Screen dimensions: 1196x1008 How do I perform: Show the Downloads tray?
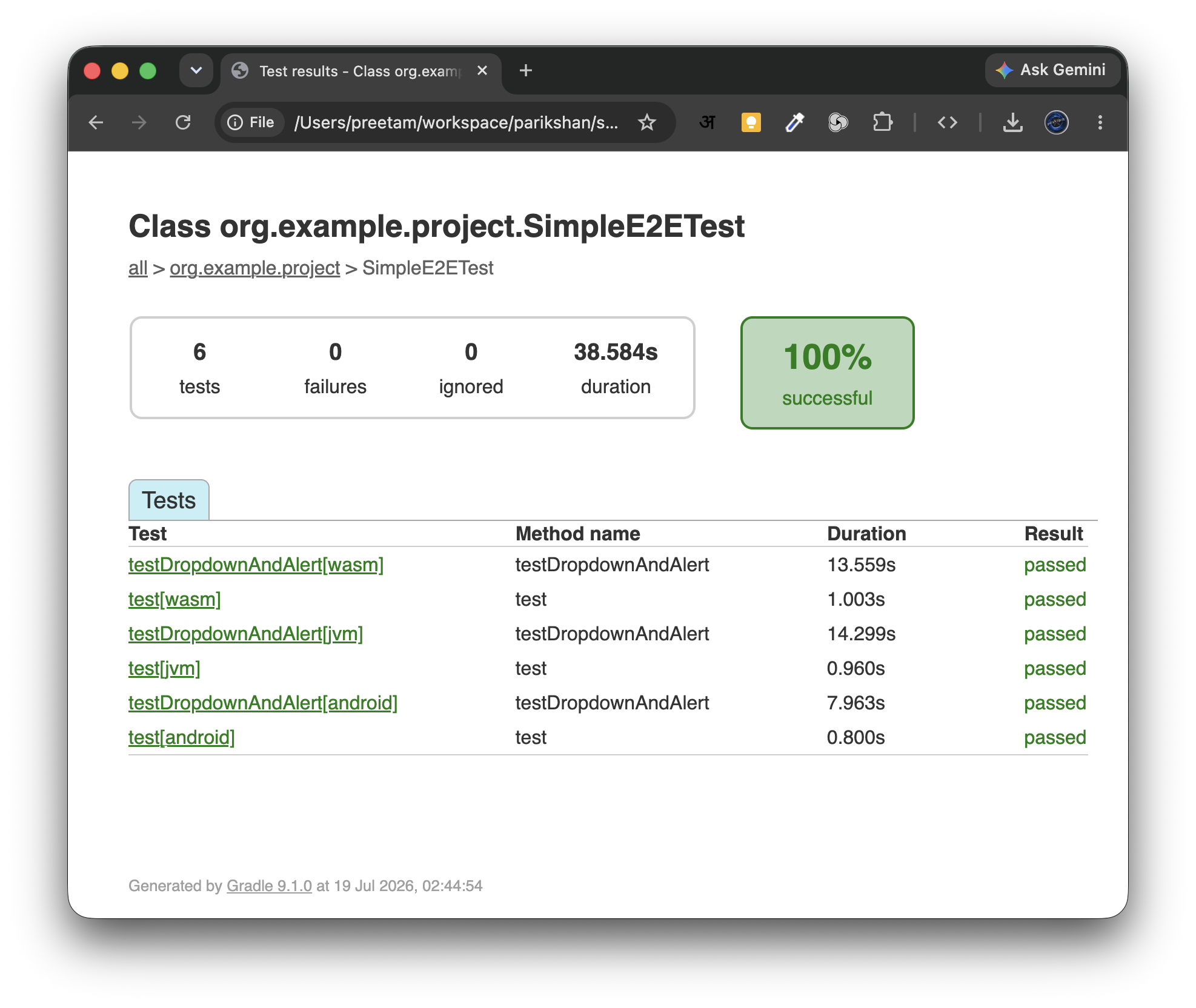click(1013, 123)
